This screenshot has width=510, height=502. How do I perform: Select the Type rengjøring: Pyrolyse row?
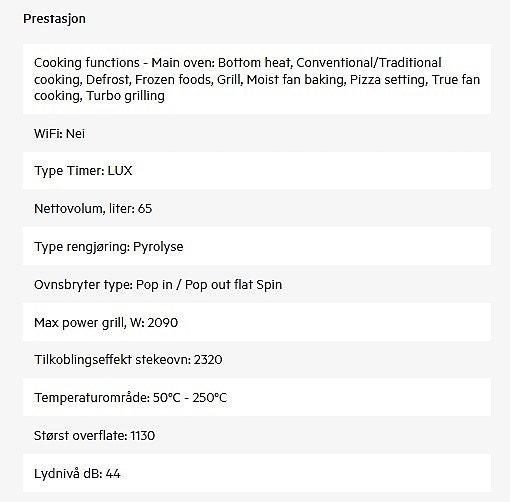coord(257,247)
